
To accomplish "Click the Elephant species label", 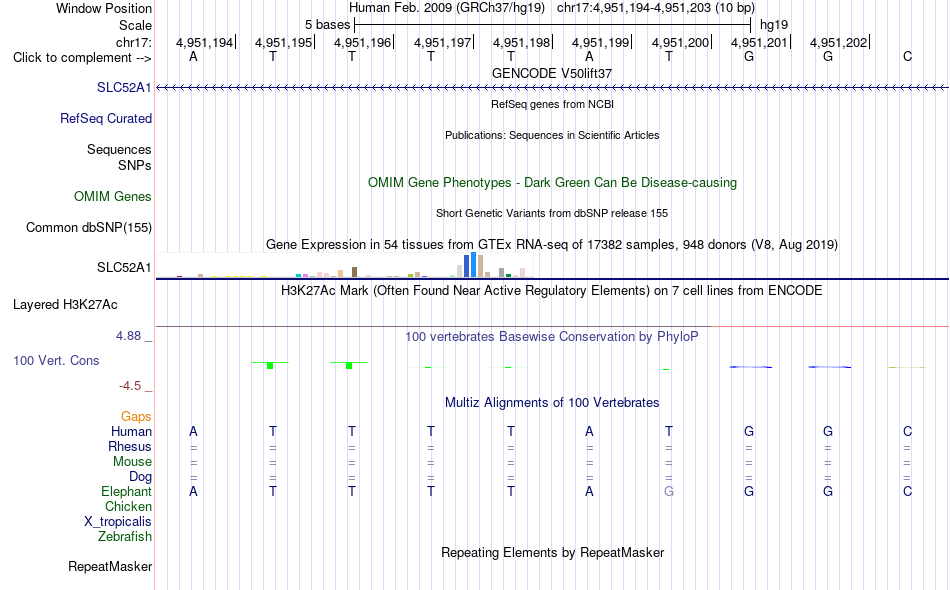I will [x=127, y=491].
